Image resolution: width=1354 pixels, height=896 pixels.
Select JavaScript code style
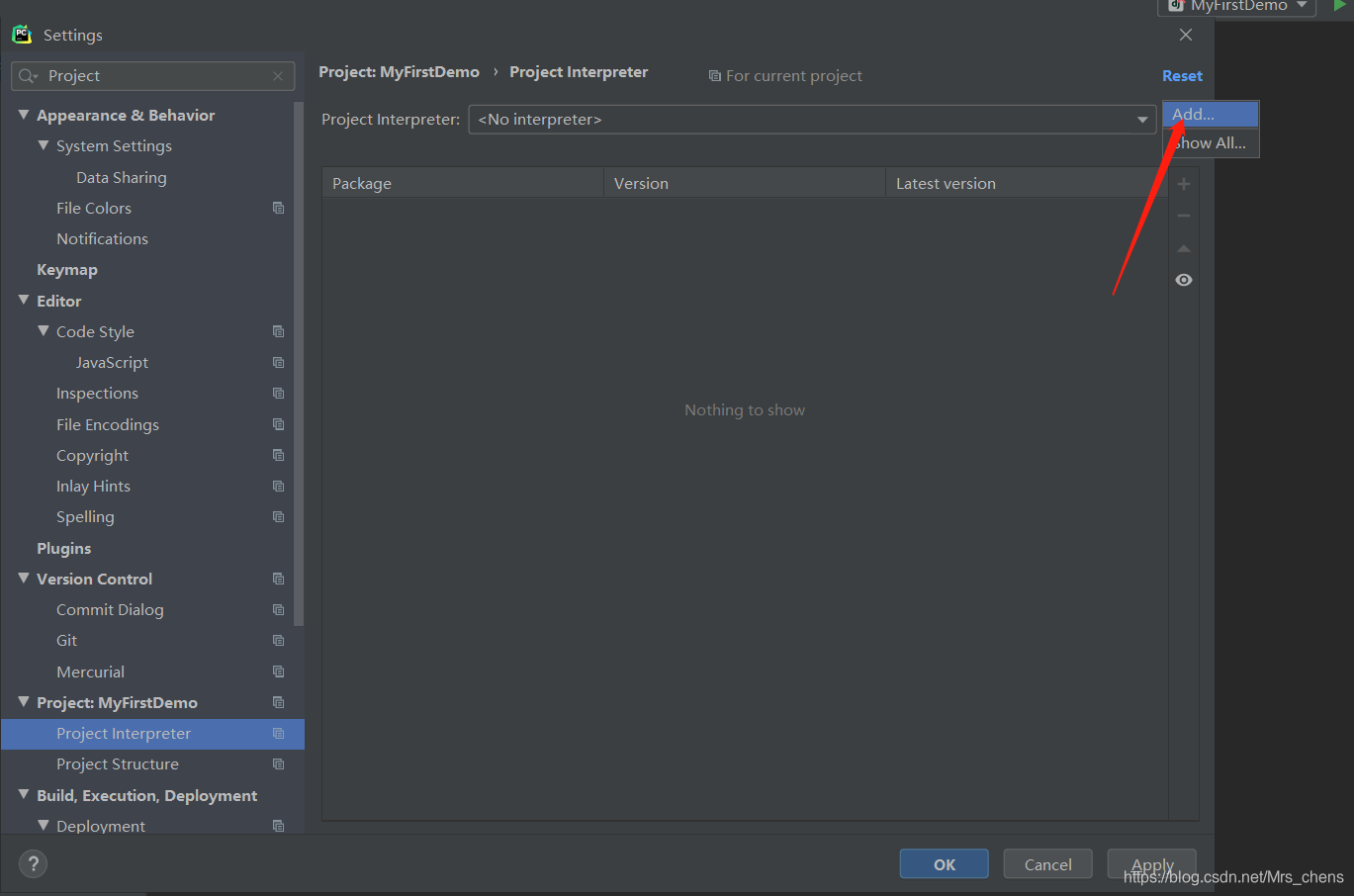pos(112,362)
